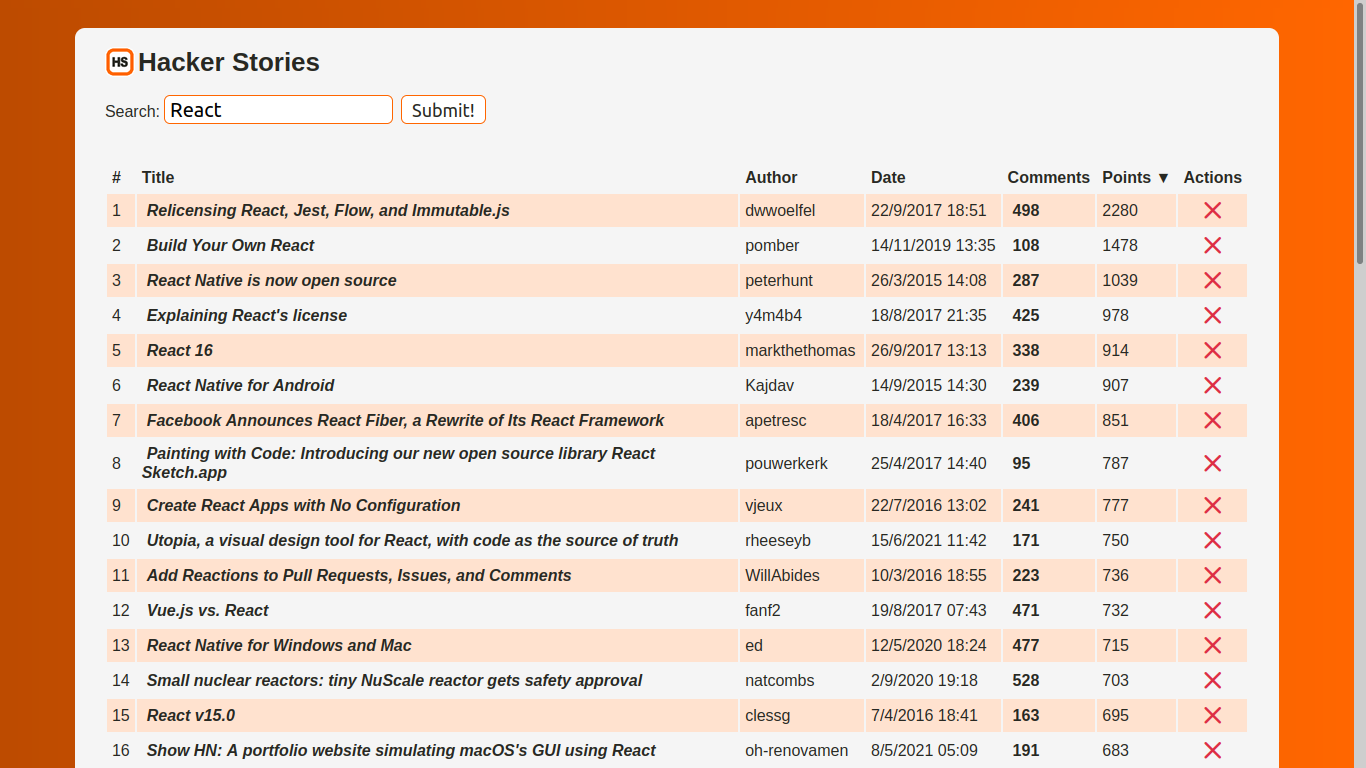Viewport: 1366px width, 768px height.
Task: Sort stories by Points column
Action: [x=1135, y=177]
